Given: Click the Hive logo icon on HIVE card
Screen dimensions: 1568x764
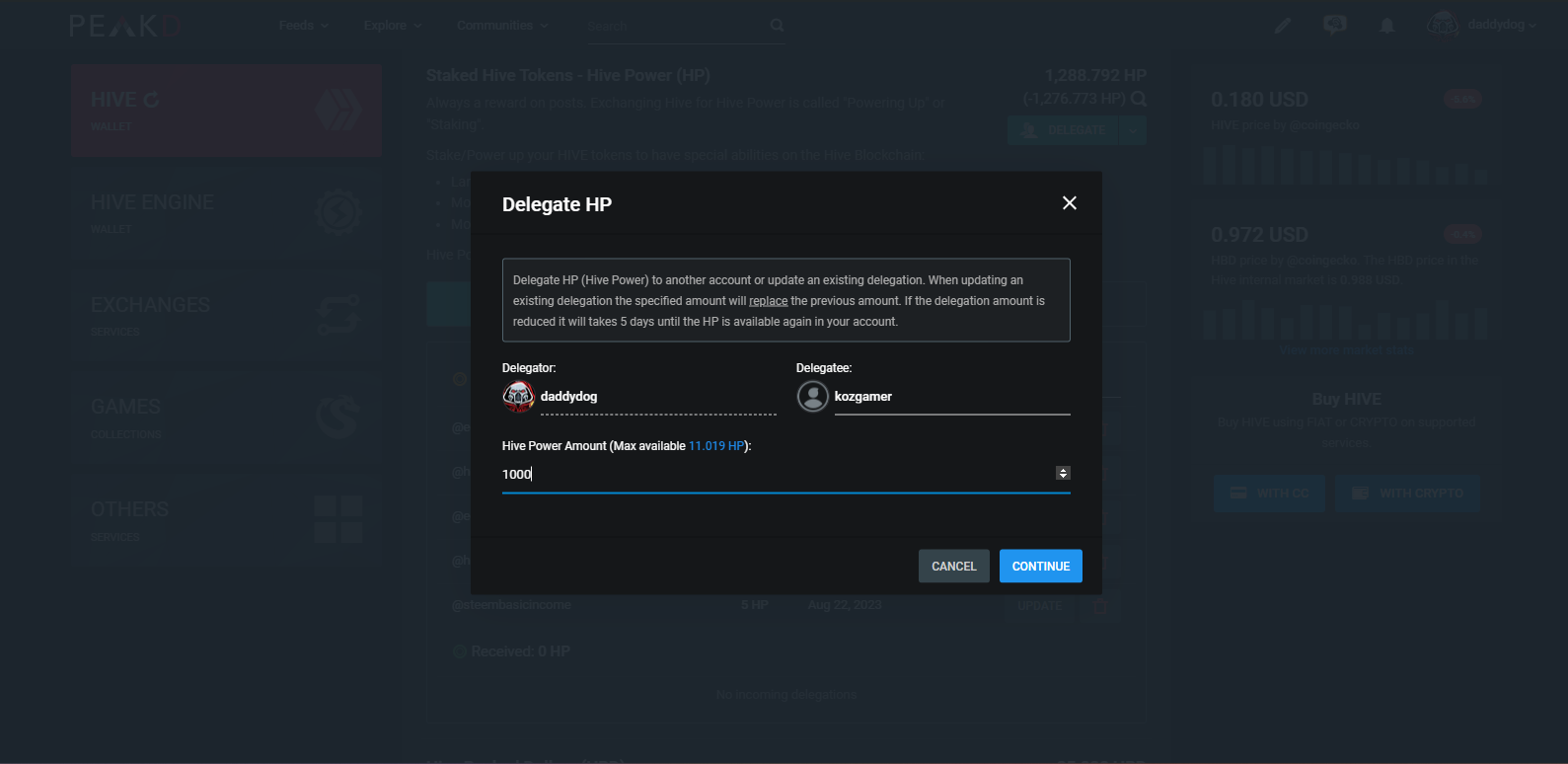Looking at the screenshot, I should pyautogui.click(x=338, y=110).
